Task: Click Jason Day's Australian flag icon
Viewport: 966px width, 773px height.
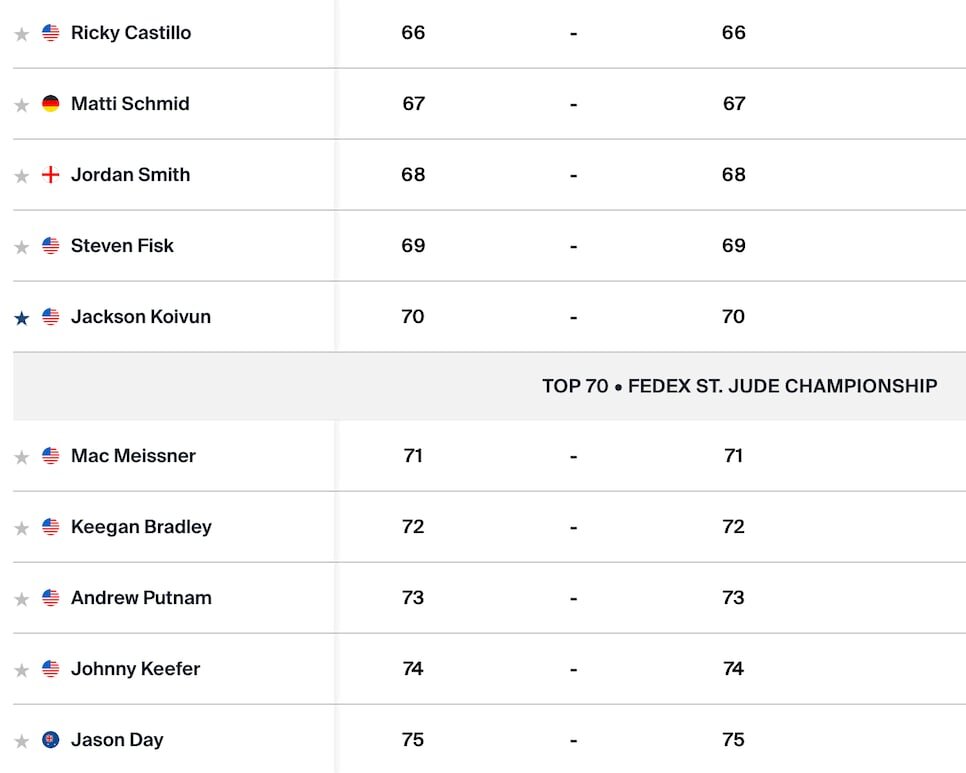Action: point(51,739)
